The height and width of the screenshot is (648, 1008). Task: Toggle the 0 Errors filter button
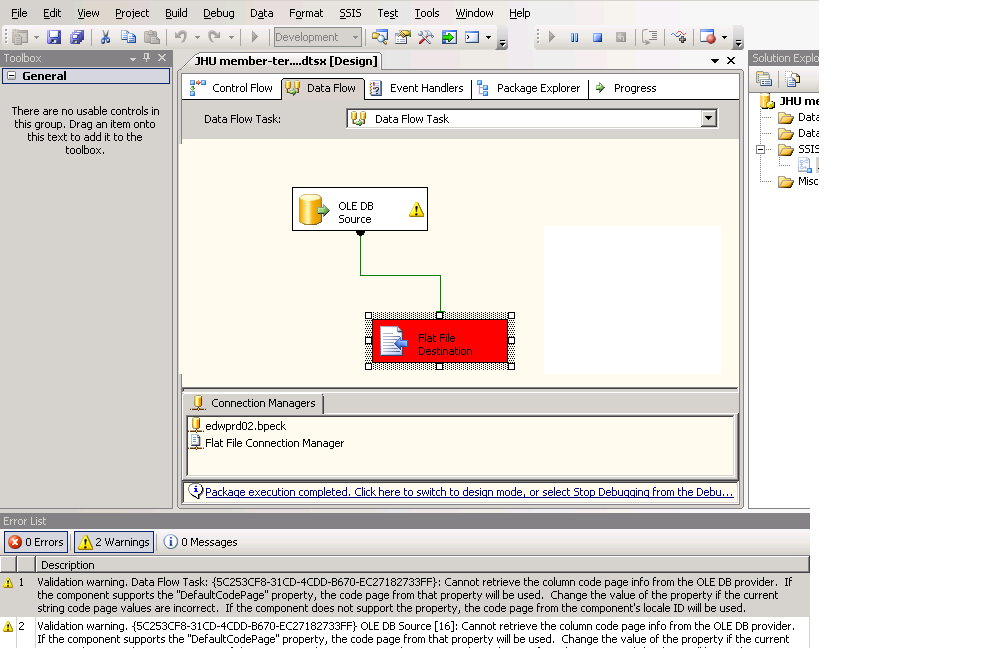36,542
